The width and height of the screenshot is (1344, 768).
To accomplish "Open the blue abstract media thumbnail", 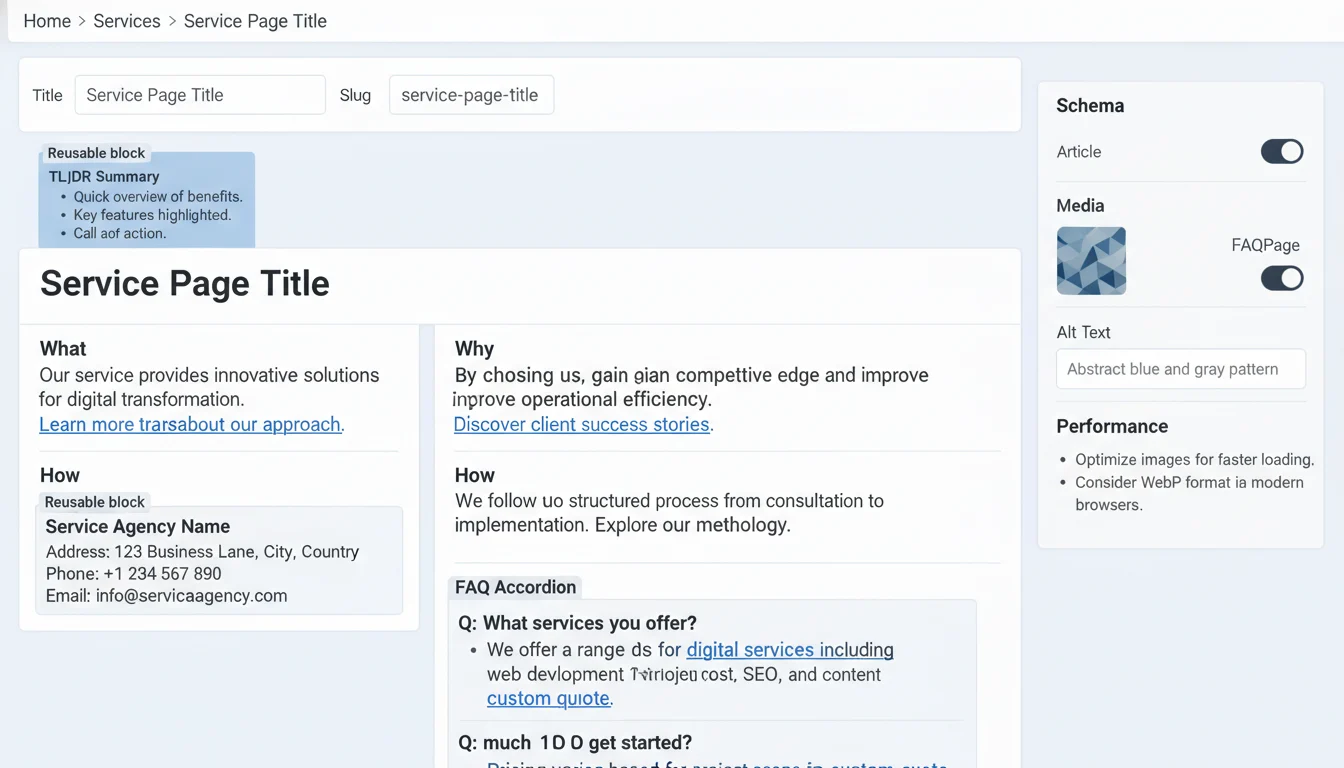I will pos(1091,261).
